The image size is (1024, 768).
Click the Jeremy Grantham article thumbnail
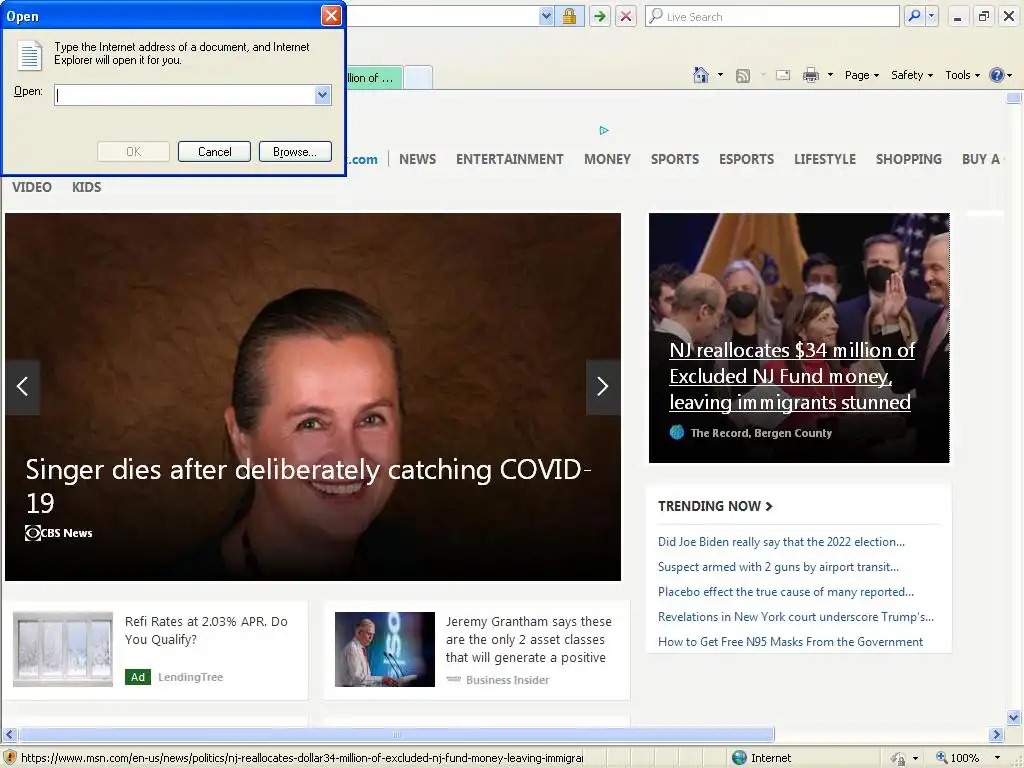point(385,649)
